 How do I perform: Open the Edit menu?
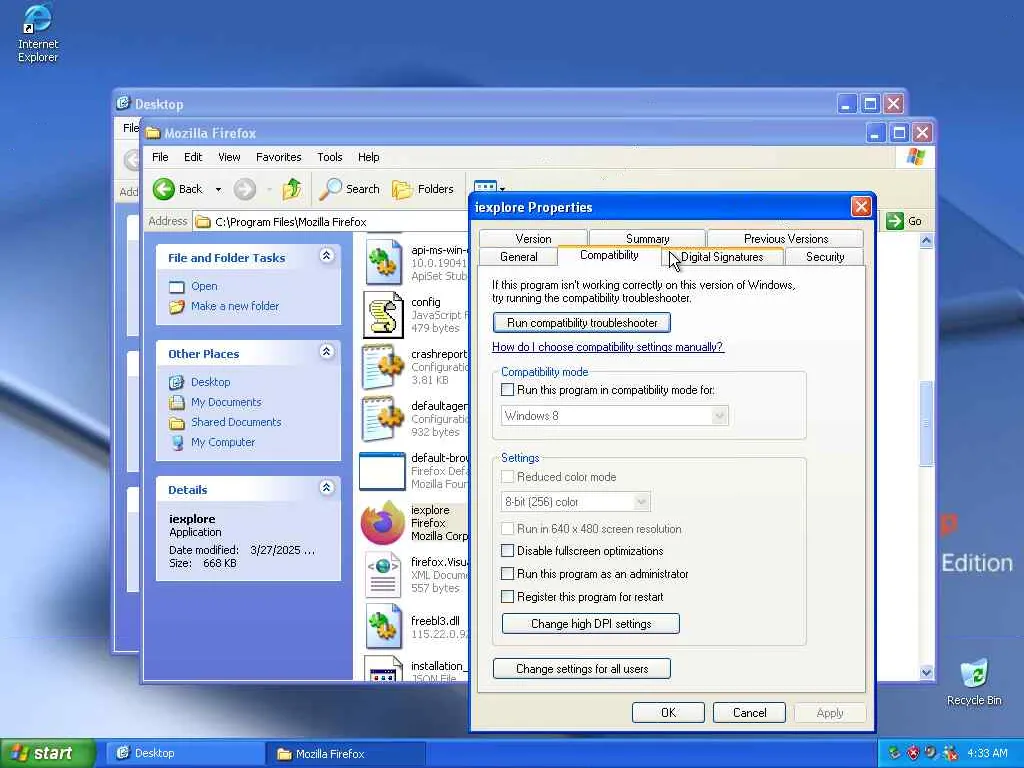click(x=193, y=157)
